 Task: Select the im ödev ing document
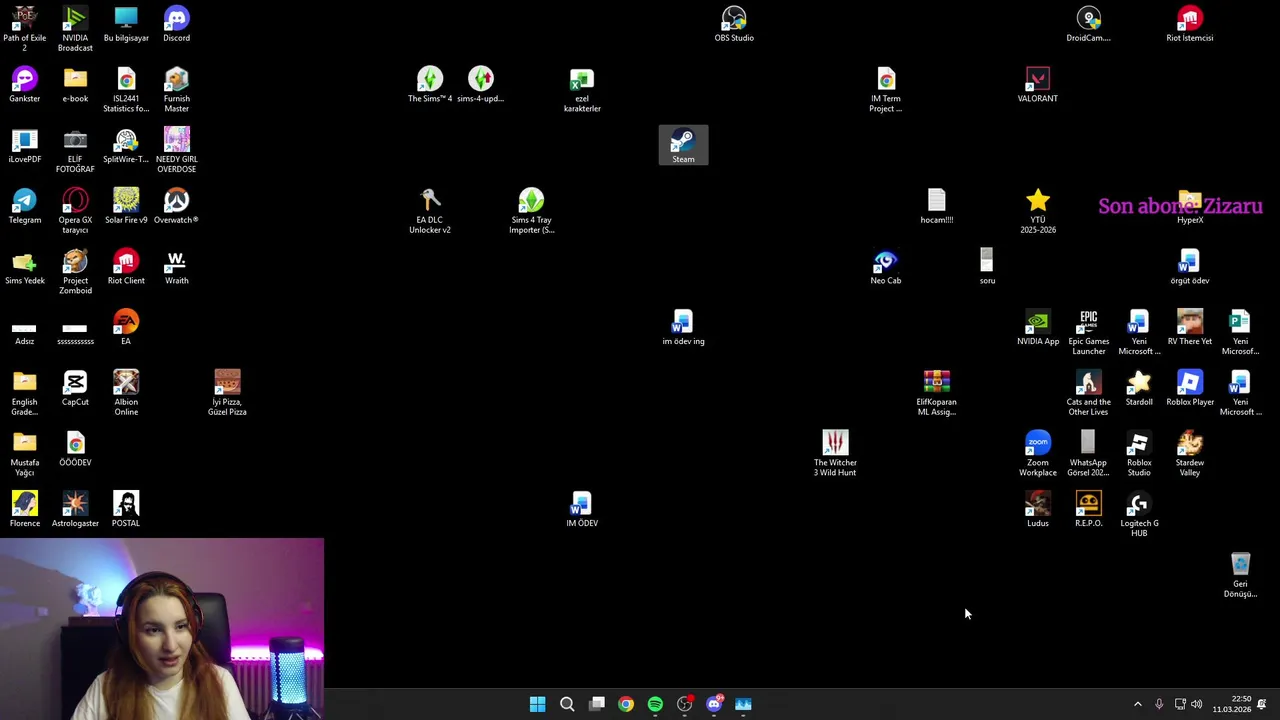(x=683, y=328)
